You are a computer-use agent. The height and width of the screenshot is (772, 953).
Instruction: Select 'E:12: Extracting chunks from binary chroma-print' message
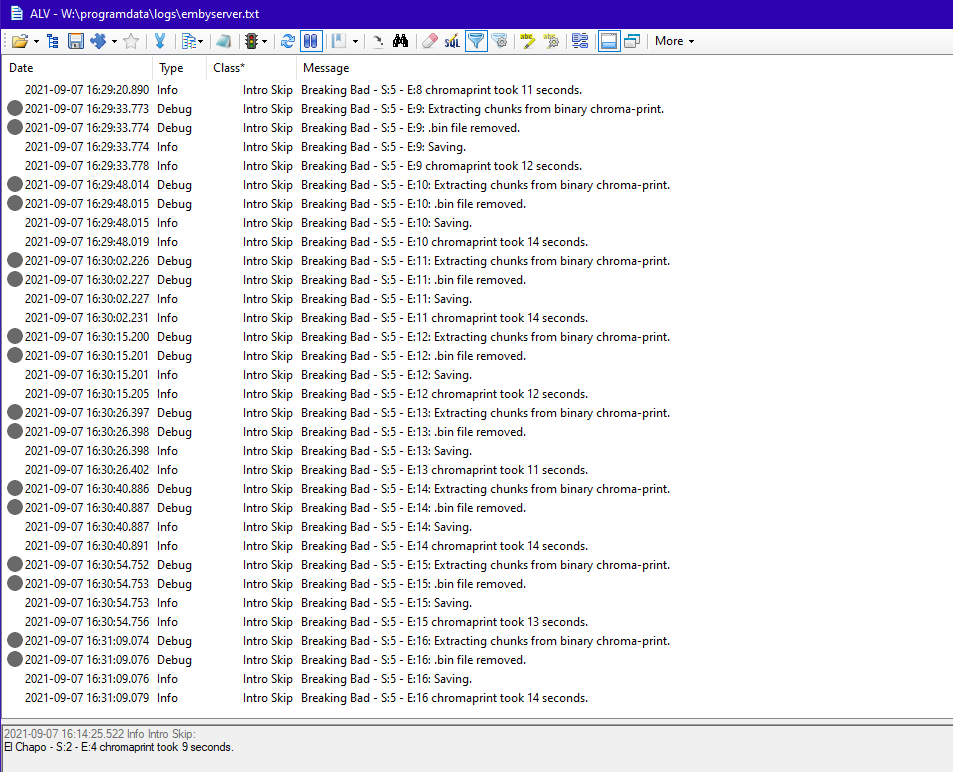(x=485, y=337)
